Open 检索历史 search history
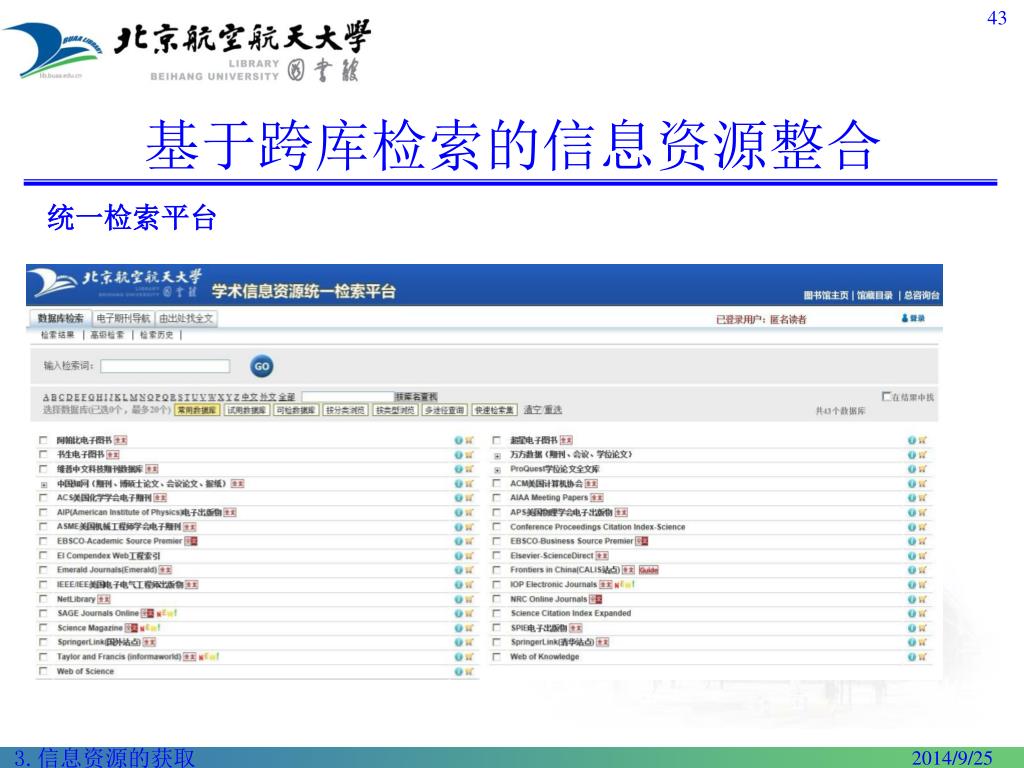Screen dimensions: 1024x768 tap(157, 334)
